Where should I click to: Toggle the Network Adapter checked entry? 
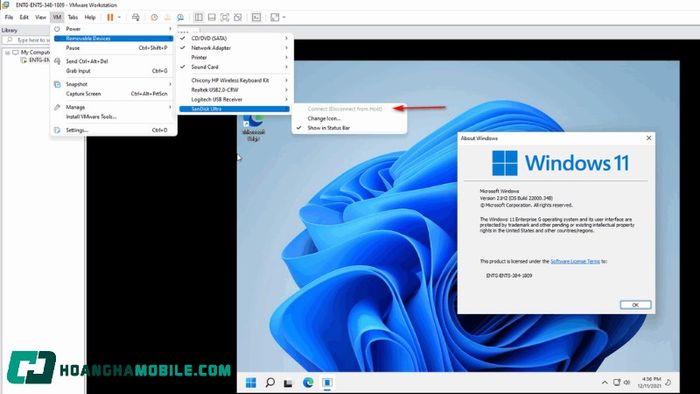[x=234, y=48]
